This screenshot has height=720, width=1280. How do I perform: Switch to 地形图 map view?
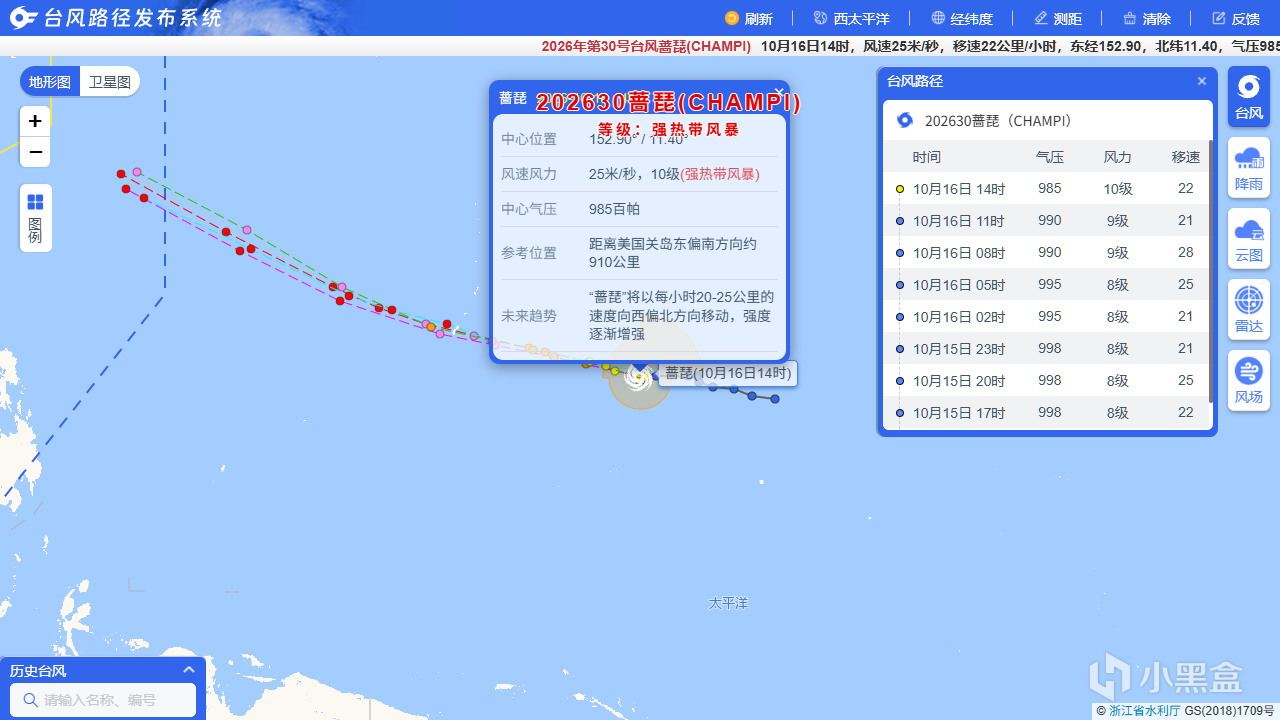coord(50,82)
